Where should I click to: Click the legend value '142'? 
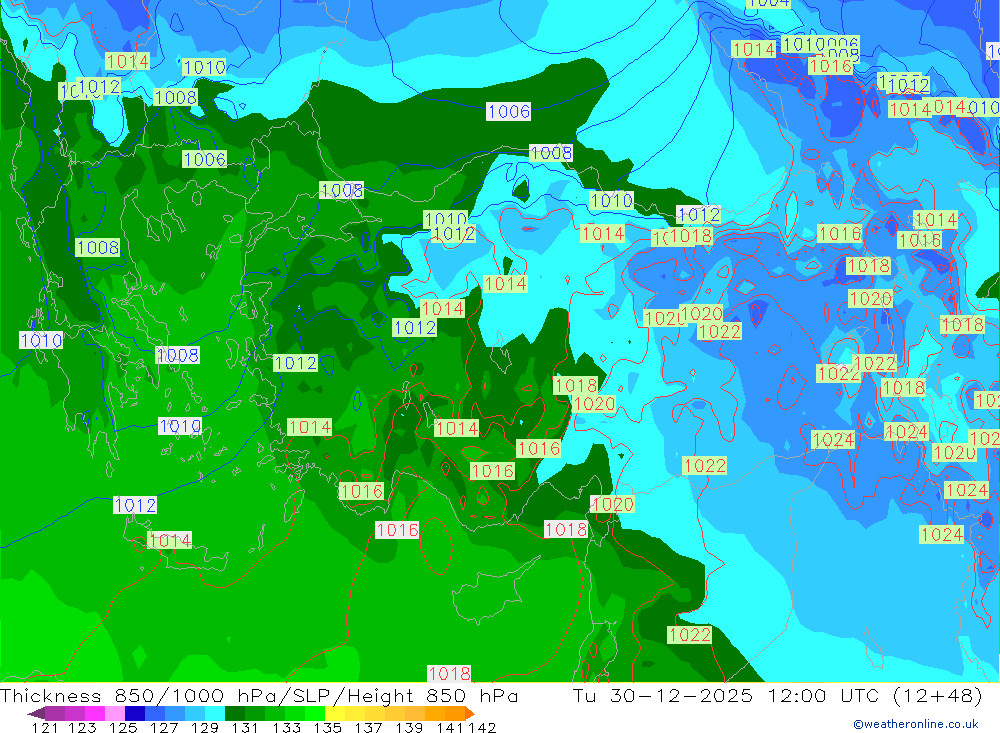click(x=482, y=727)
